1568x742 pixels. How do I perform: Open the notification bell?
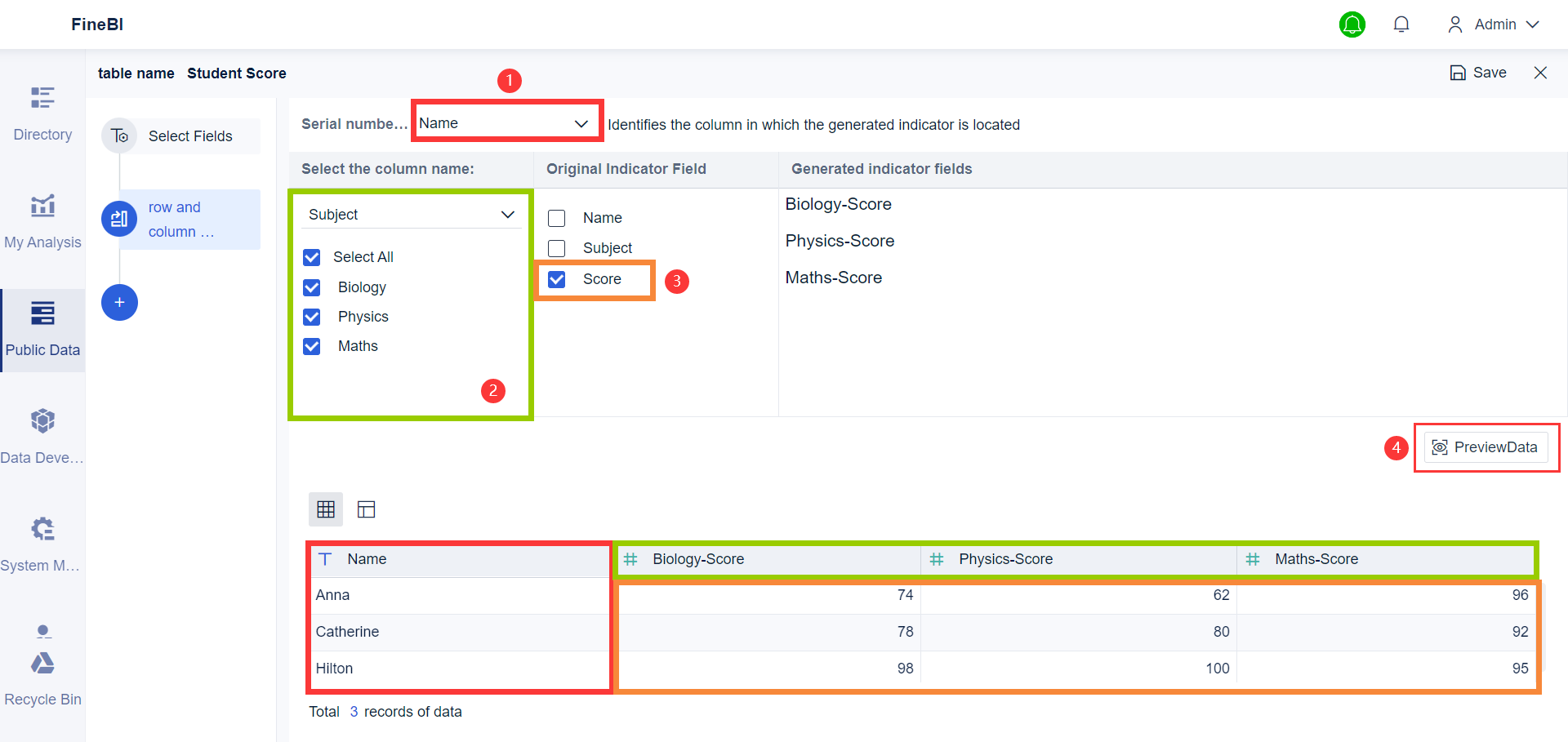tap(1401, 24)
